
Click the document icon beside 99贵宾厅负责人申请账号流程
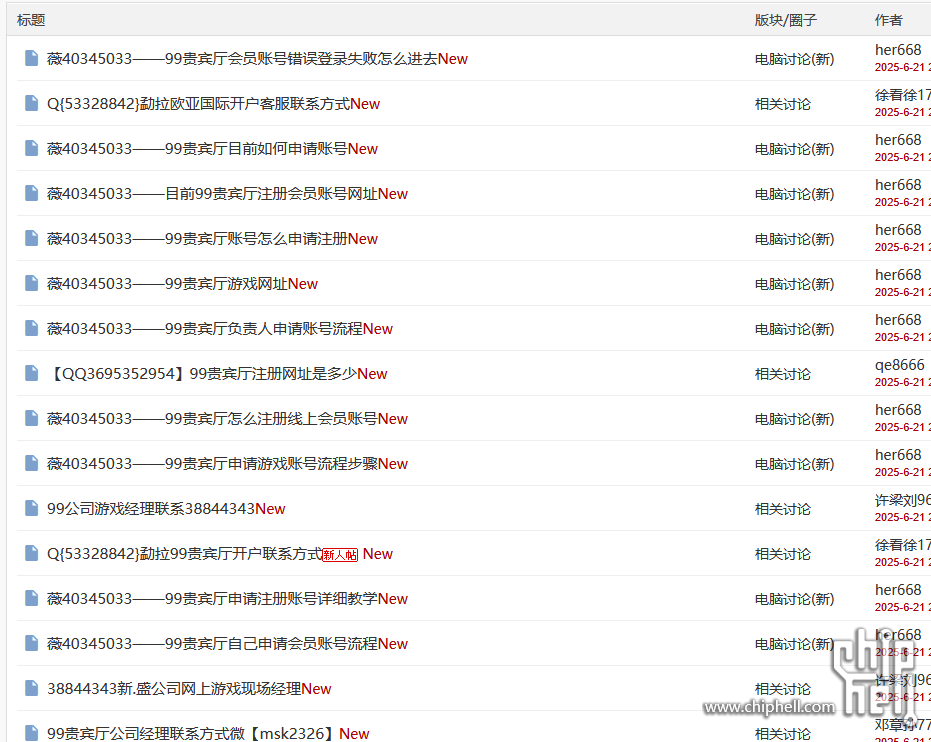click(x=31, y=328)
